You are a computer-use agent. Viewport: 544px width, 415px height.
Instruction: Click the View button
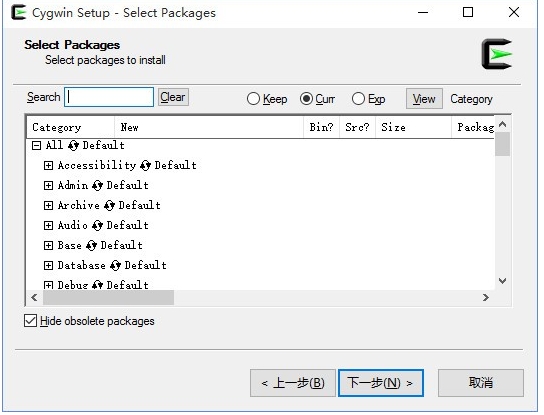tap(424, 99)
